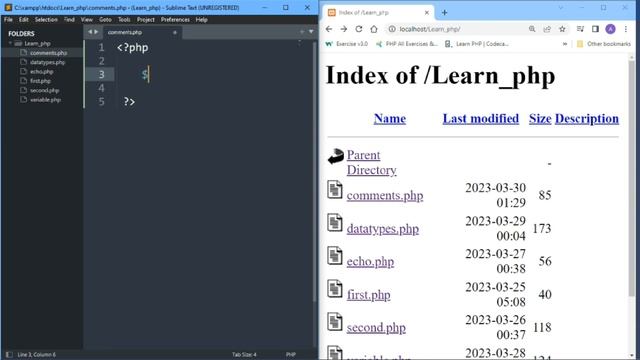The height and width of the screenshot is (360, 640).
Task: Click file icon beside echo.php in listing
Action: [x=335, y=256]
